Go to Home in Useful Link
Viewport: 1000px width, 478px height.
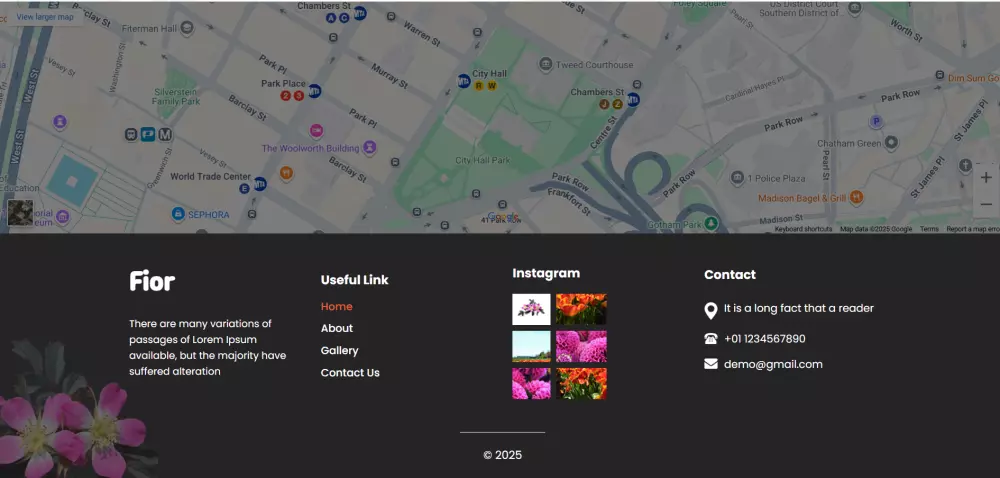pos(337,307)
